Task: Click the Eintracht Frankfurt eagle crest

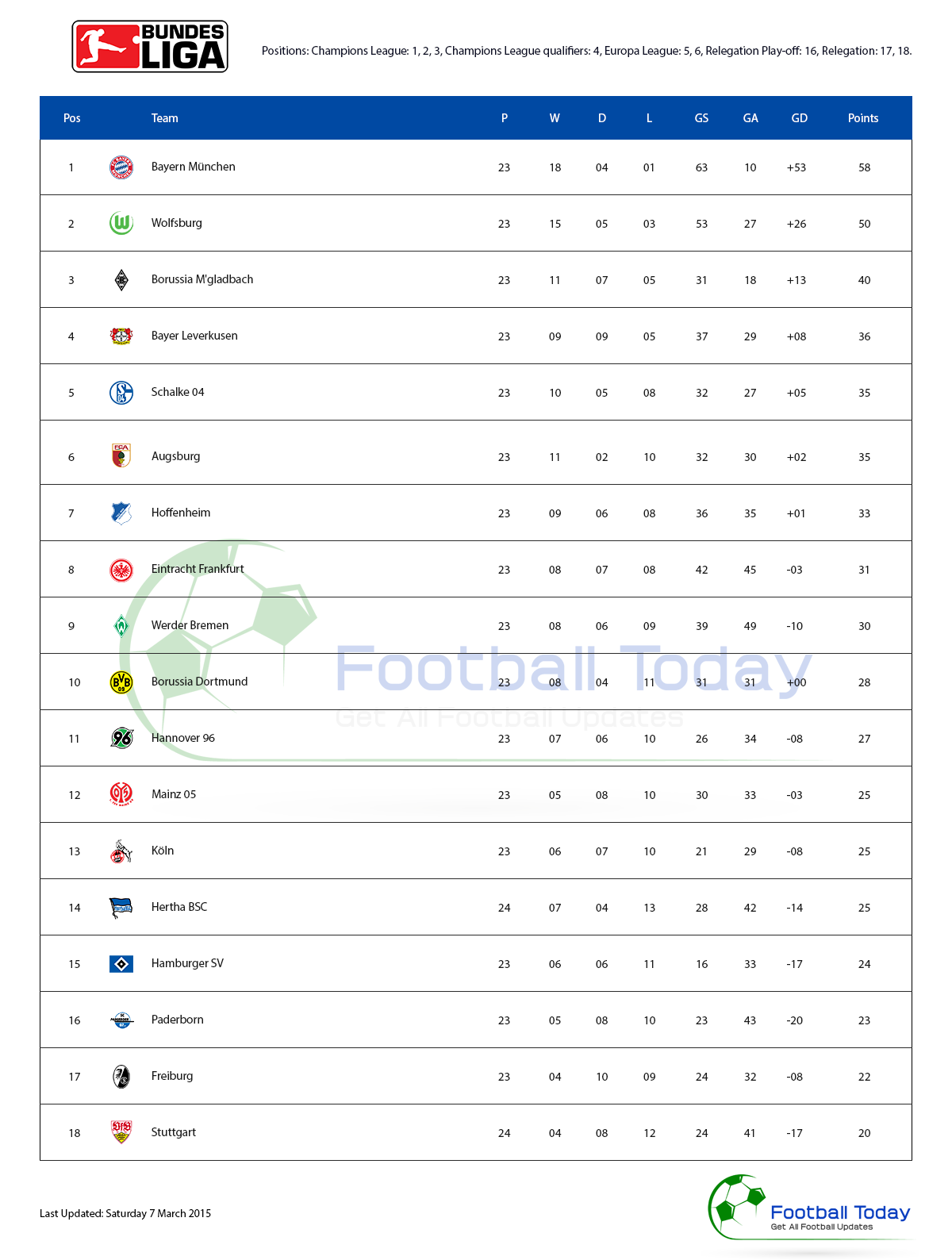Action: (121, 570)
